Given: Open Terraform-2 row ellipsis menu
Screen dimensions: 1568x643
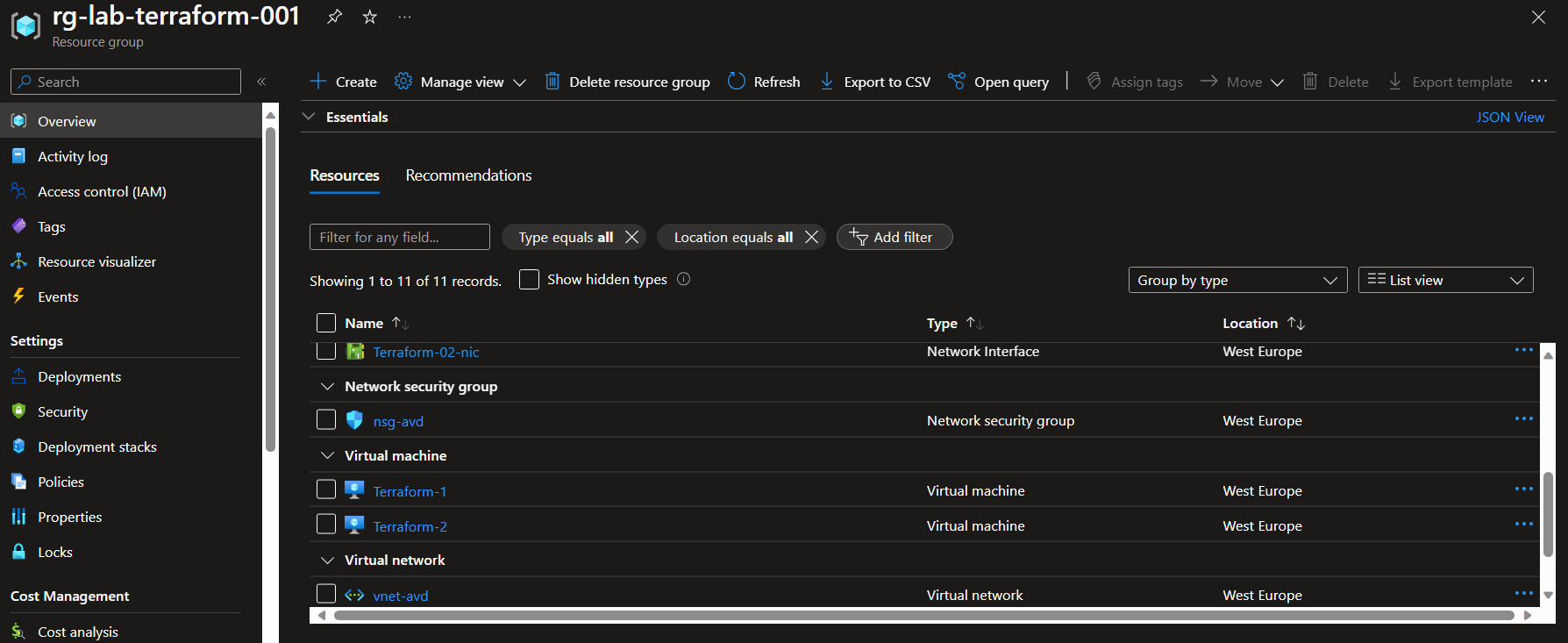Looking at the screenshot, I should coord(1524,524).
